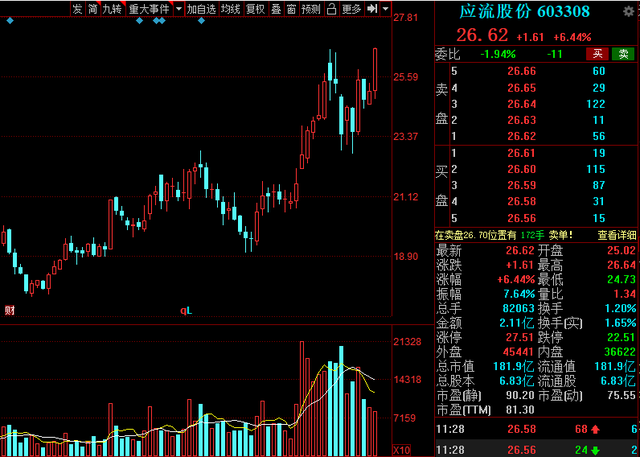This screenshot has width=640, height=457.
Task: Click the 最低 value 24.73
Action: pos(621,280)
